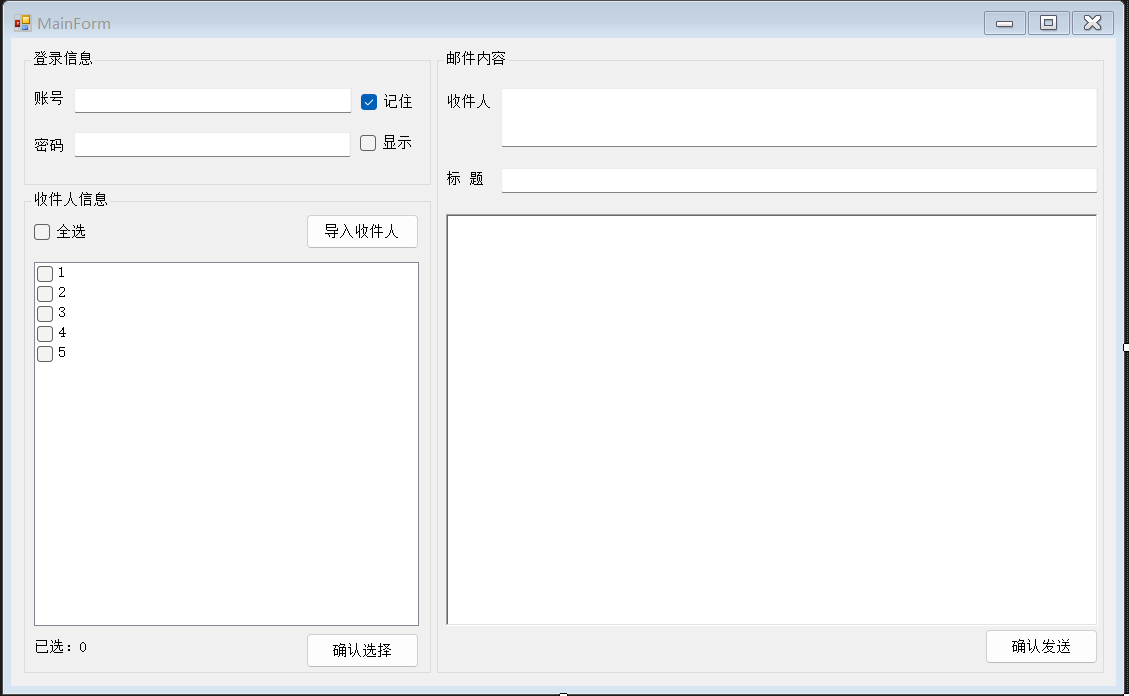Viewport: 1129px width, 696px height.
Task: Click the 确认发送 button
Action: tap(1041, 646)
